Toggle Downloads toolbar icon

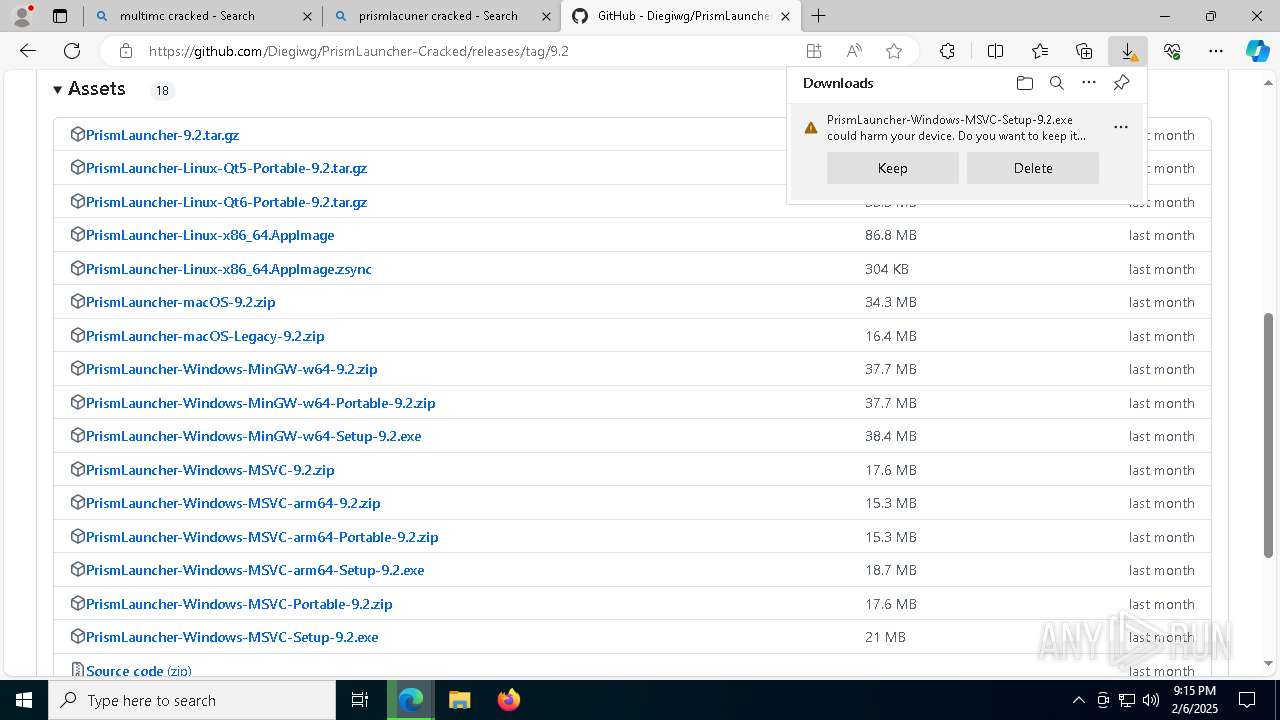coord(1128,51)
